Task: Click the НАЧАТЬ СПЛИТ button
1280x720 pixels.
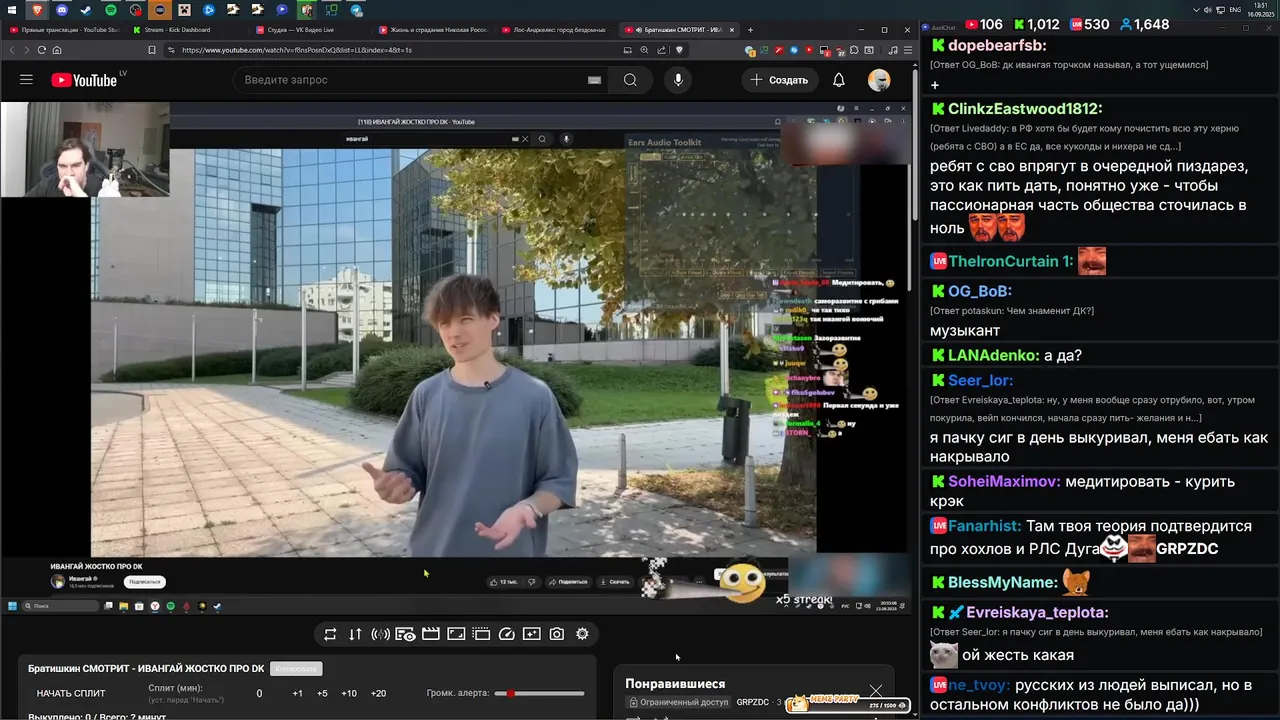Action: (71, 693)
